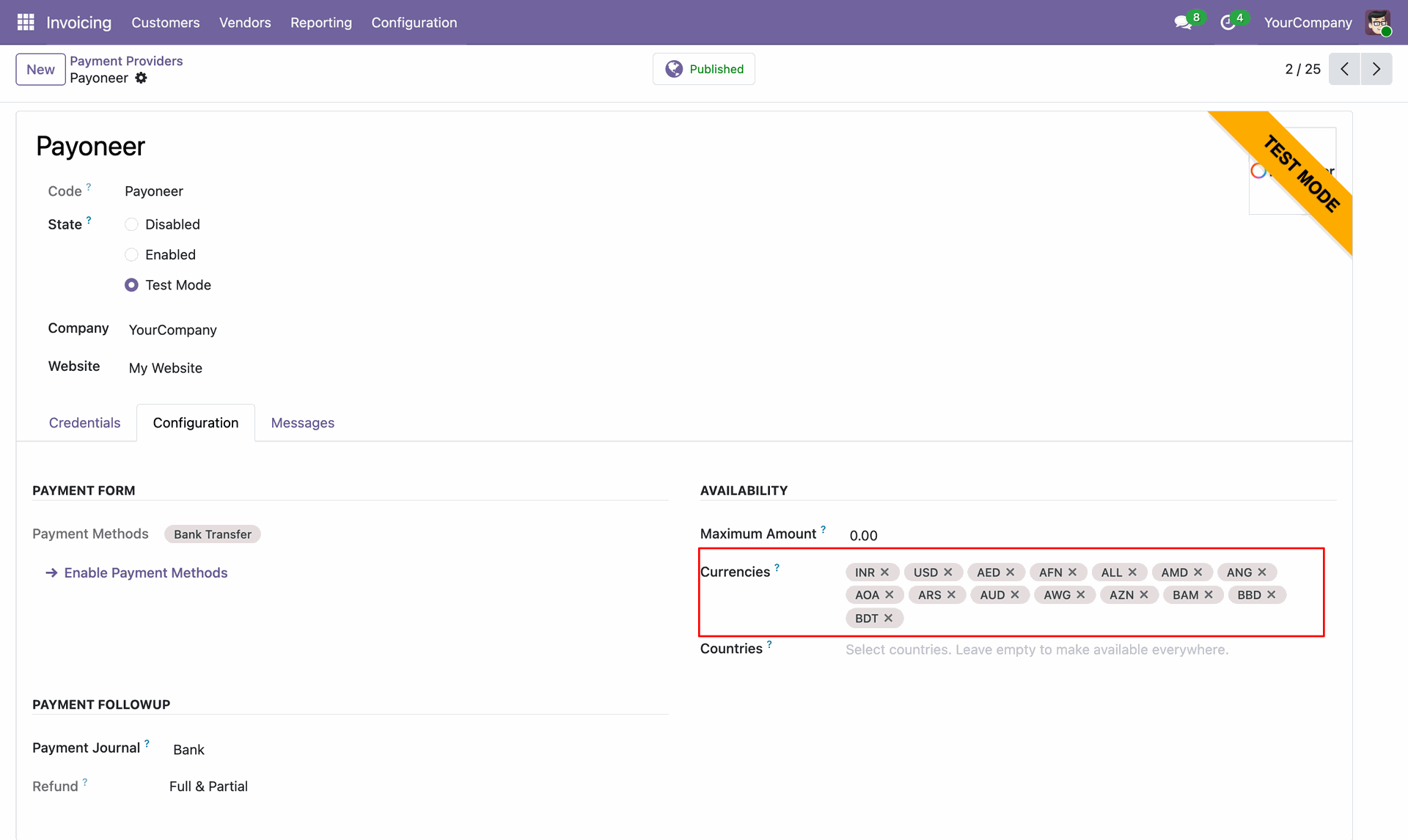Go to next record arrow
1408x840 pixels.
pos(1376,69)
